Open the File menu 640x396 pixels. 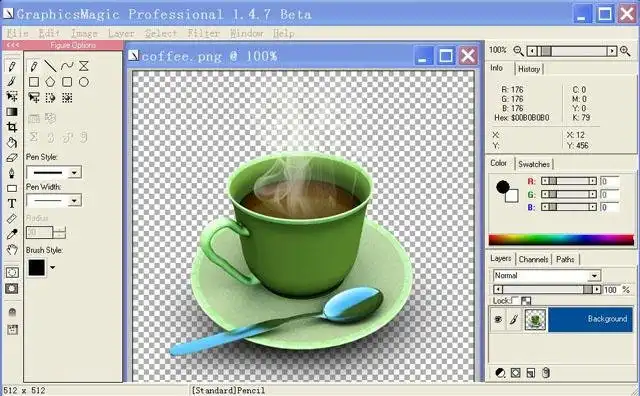pyautogui.click(x=18, y=33)
